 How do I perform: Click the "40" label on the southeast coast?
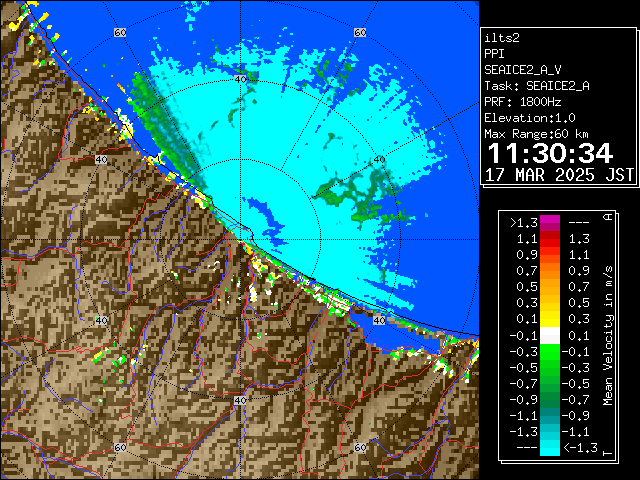(380, 320)
